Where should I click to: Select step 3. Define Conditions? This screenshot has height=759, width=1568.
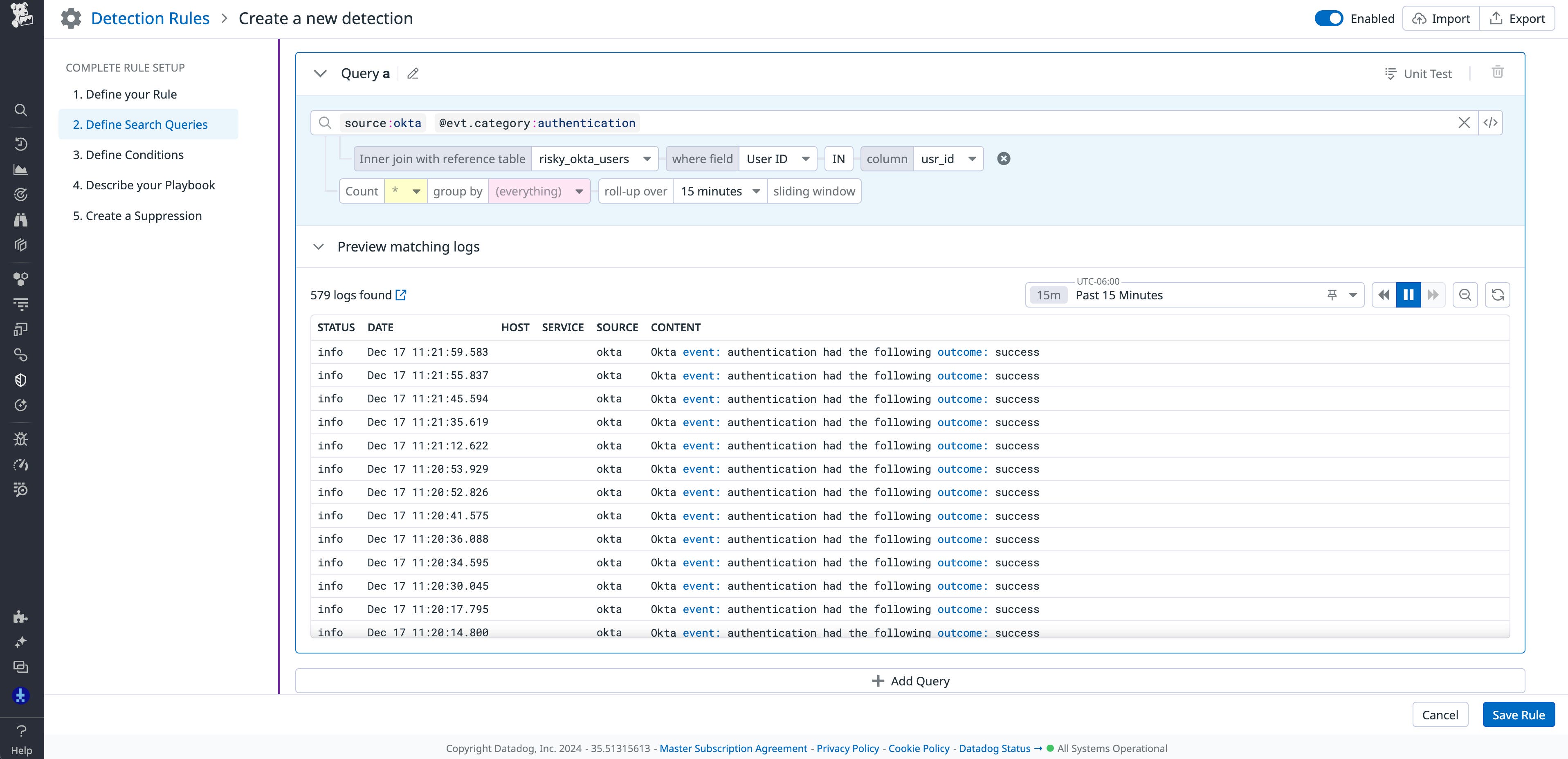pyautogui.click(x=128, y=155)
